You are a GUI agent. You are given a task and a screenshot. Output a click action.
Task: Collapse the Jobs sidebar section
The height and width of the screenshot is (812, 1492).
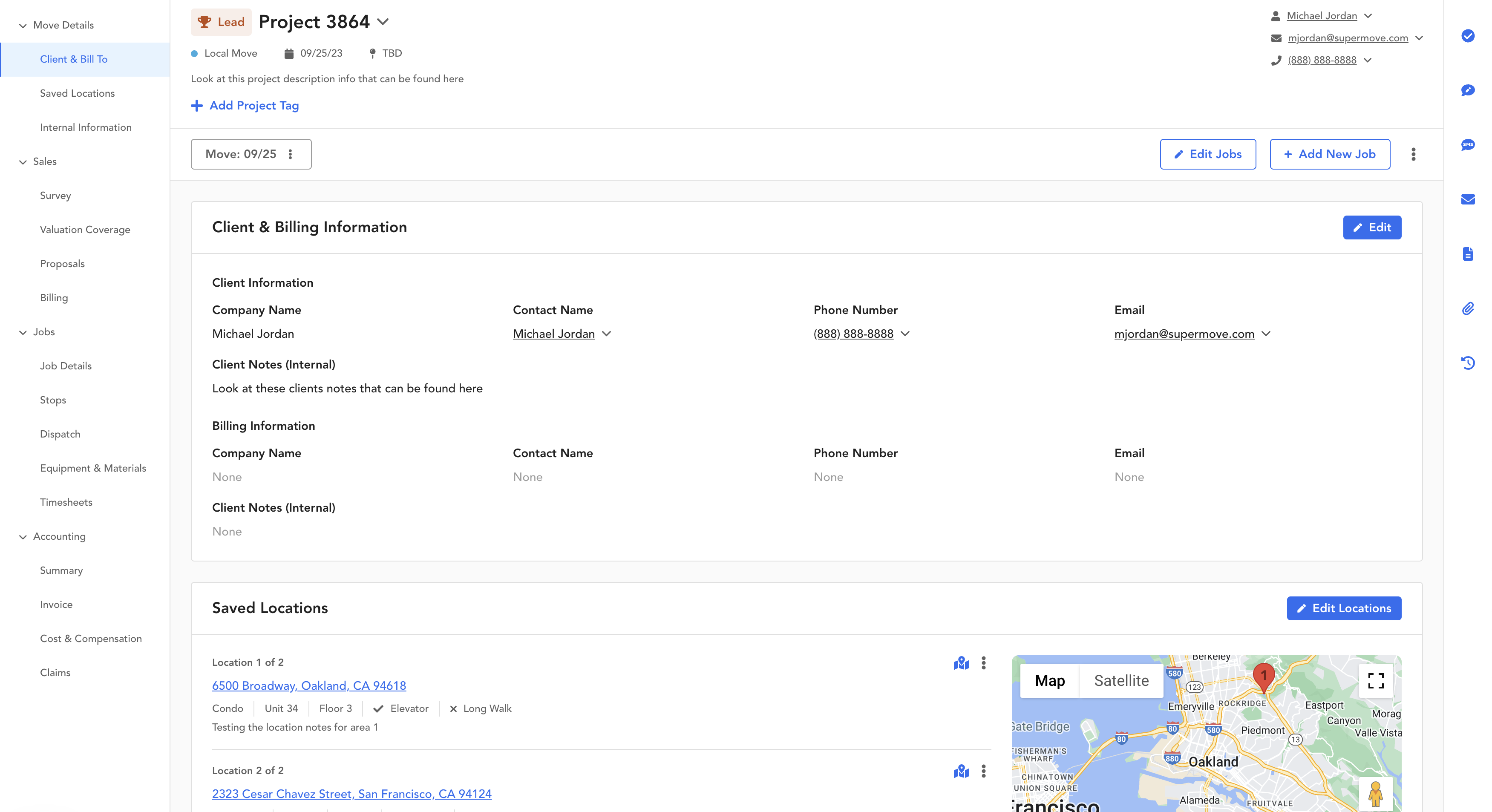click(23, 332)
